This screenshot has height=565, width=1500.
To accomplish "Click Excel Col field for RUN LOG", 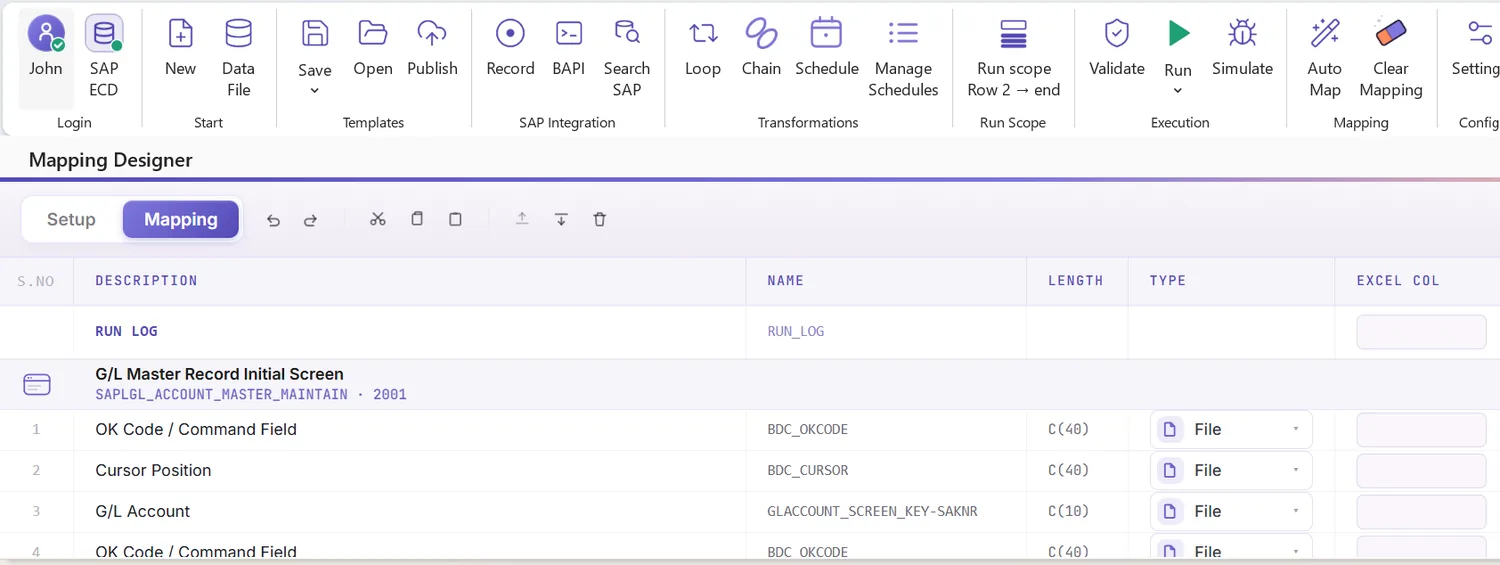I will 1421,332.
